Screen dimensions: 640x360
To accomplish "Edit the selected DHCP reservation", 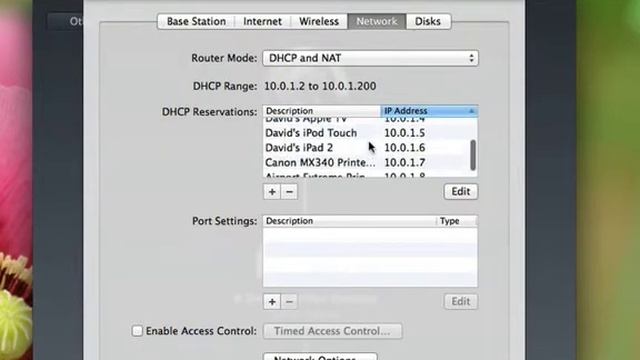I will pos(461,191).
